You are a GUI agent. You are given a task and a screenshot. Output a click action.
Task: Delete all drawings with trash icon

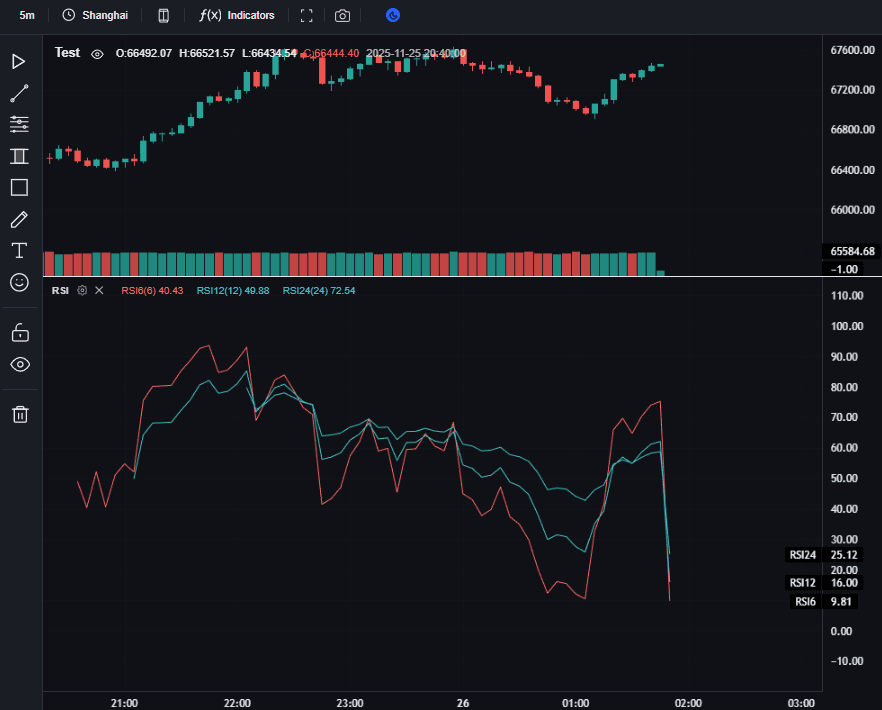click(x=19, y=414)
